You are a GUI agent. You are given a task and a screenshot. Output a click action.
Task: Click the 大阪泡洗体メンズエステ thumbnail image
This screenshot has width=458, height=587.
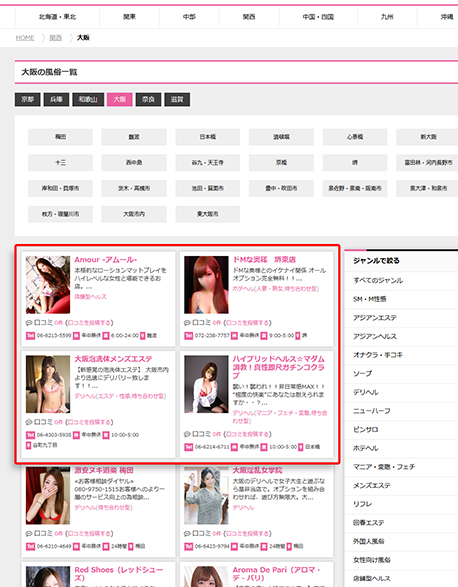tap(48, 384)
